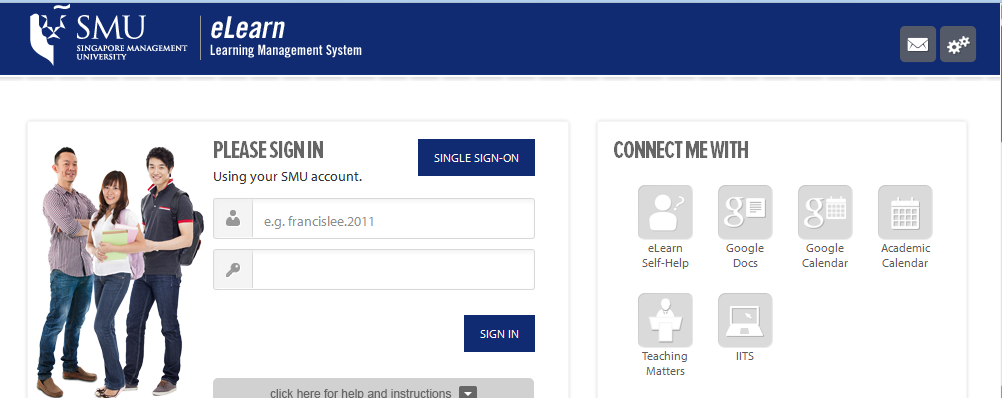
Task: Open the IITS laptop icon
Action: pos(745,320)
